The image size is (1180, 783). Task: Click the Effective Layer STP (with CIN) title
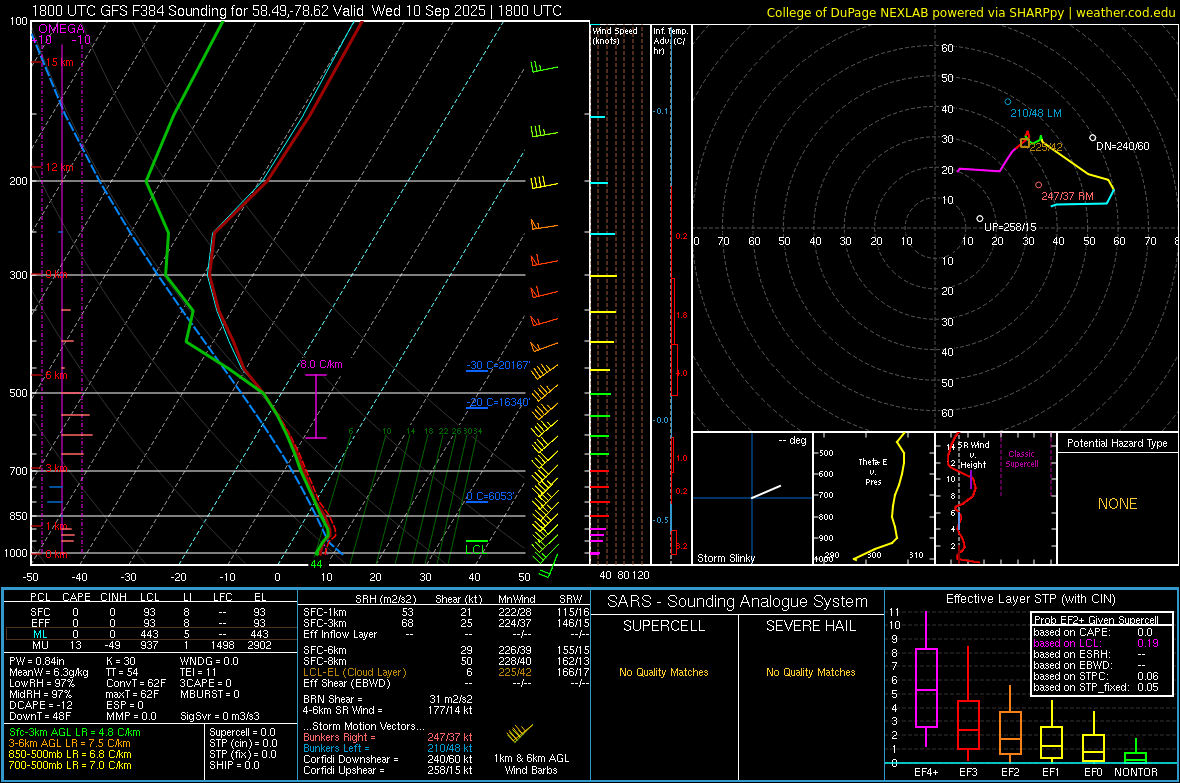tap(1030, 599)
